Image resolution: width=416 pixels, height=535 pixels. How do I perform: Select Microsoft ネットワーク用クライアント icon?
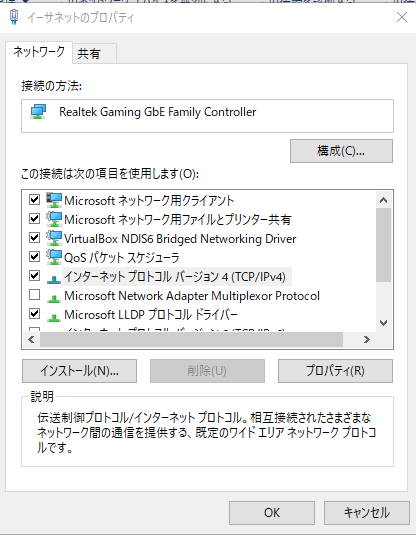pyautogui.click(x=54, y=200)
